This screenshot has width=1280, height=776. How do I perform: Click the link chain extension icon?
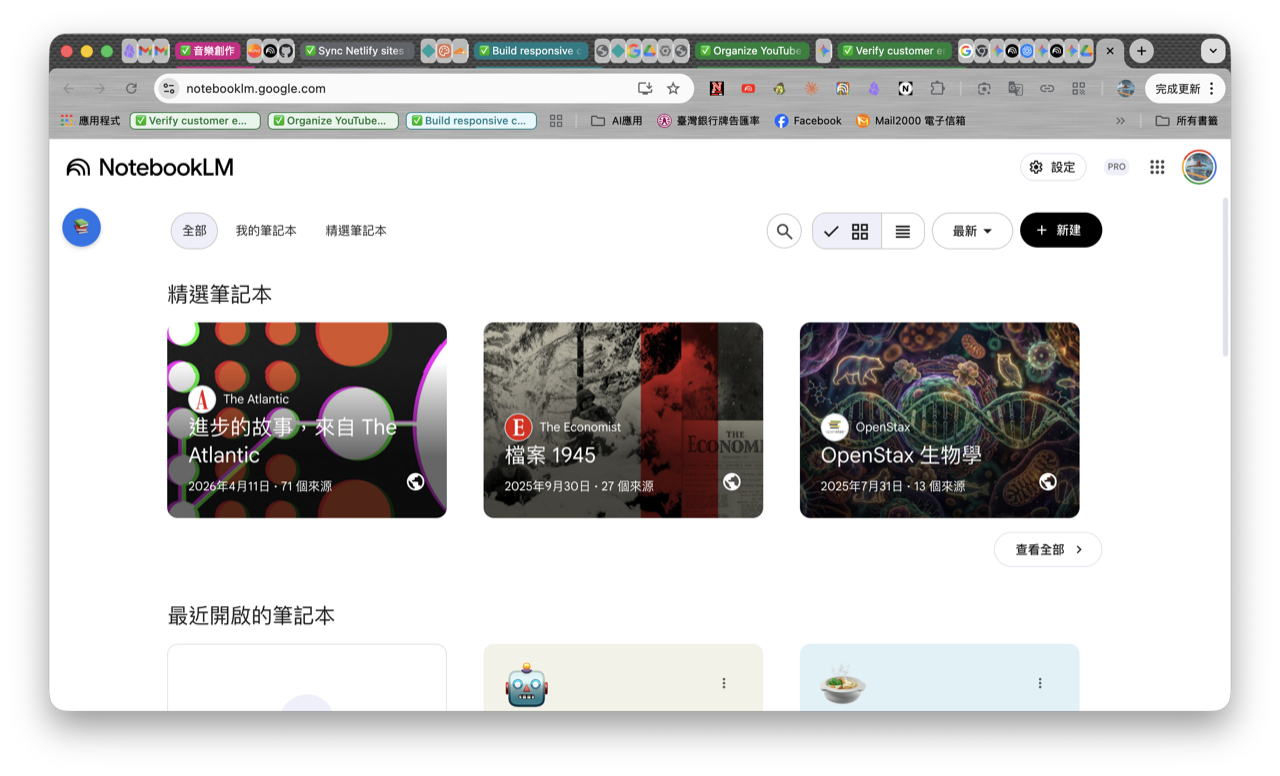pyautogui.click(x=1047, y=88)
